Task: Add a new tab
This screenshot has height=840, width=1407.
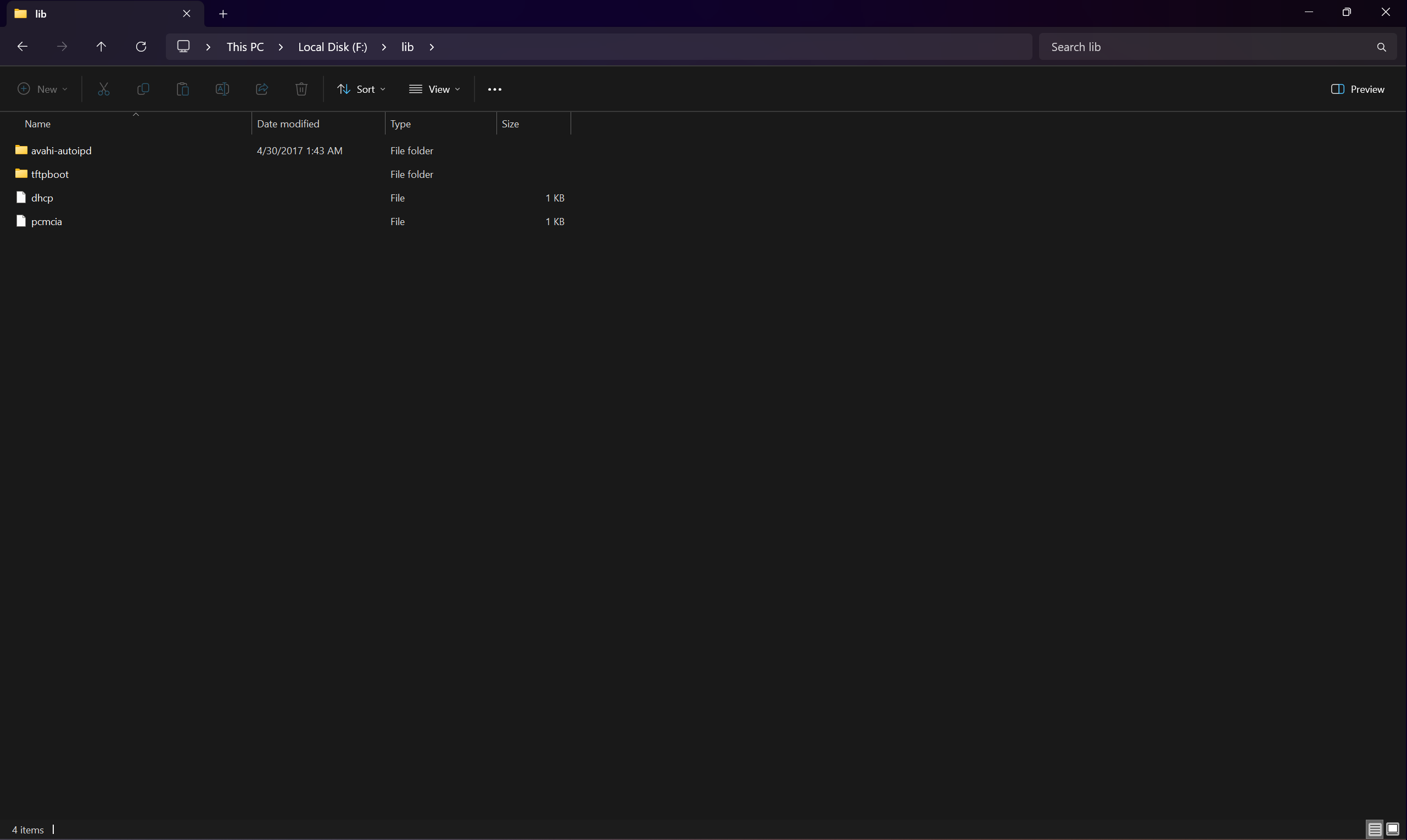Action: pos(223,14)
